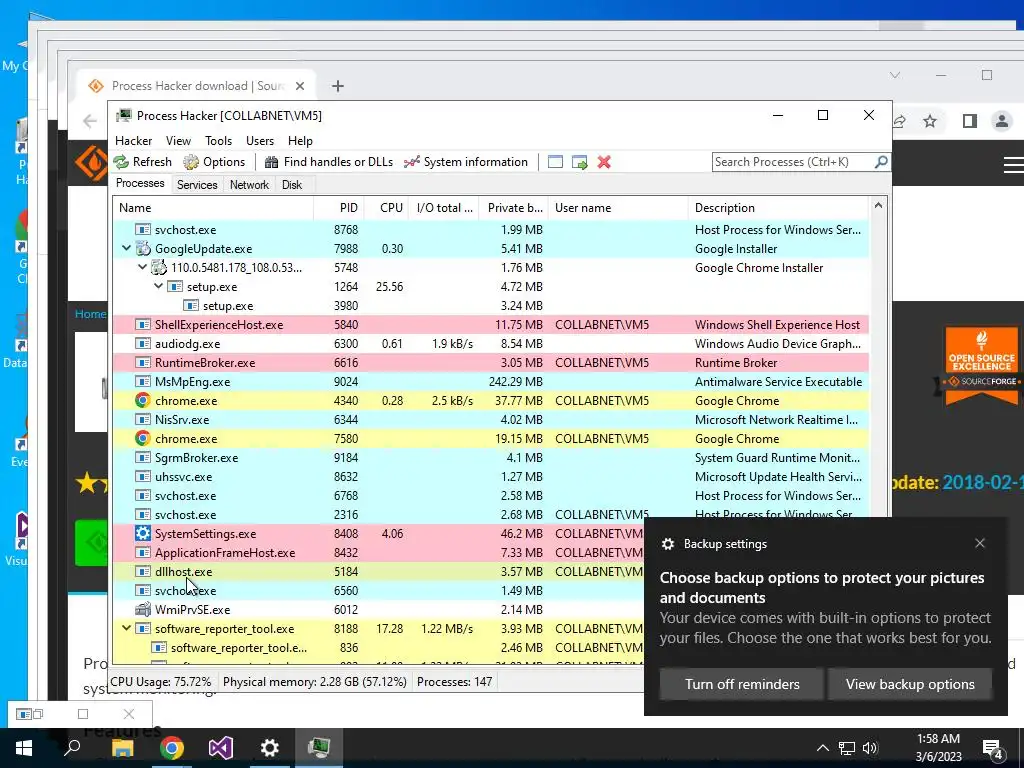Click CPU Usage in status bar
This screenshot has height=768, width=1024.
161,682
